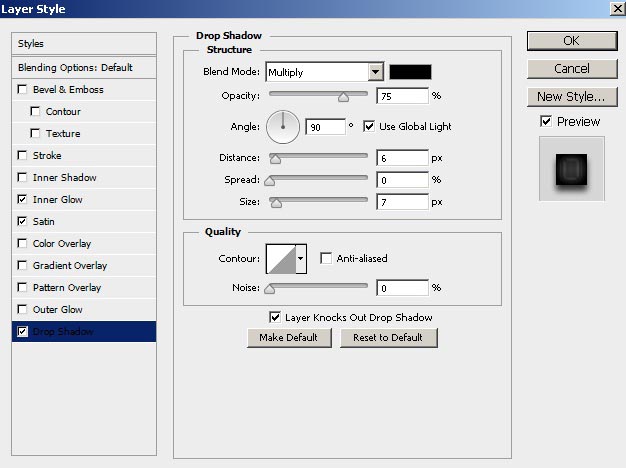Dismiss the dialog with Cancel
Screen dimensions: 626x468
point(572,69)
